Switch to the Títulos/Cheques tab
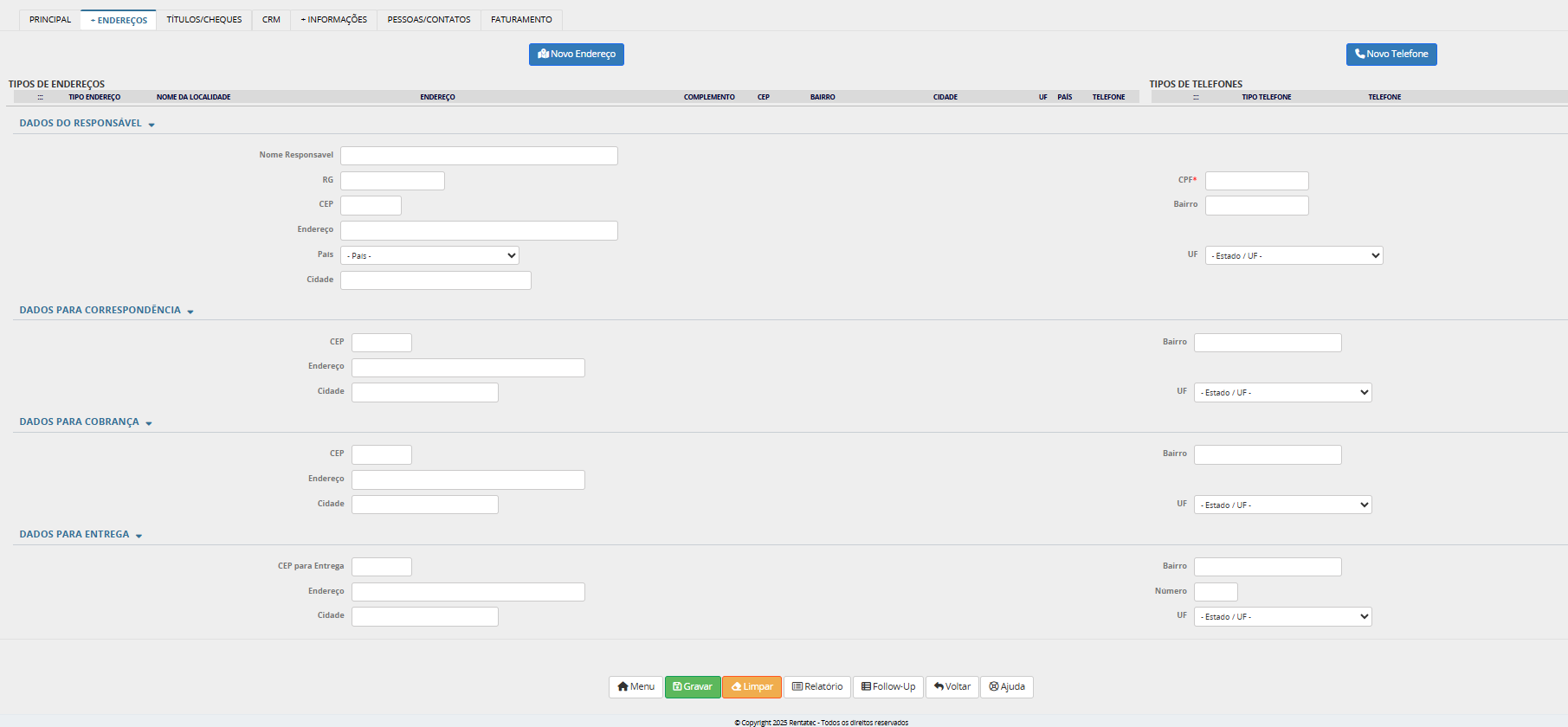This screenshot has height=727, width=1568. click(204, 20)
